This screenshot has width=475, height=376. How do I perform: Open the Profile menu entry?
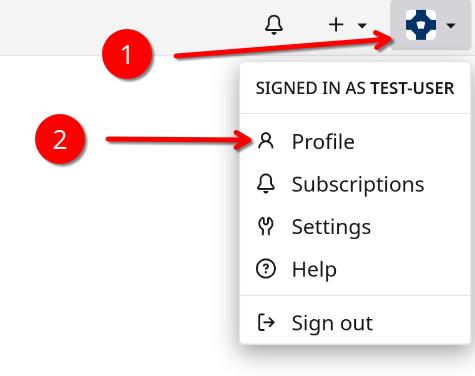pyautogui.click(x=355, y=141)
